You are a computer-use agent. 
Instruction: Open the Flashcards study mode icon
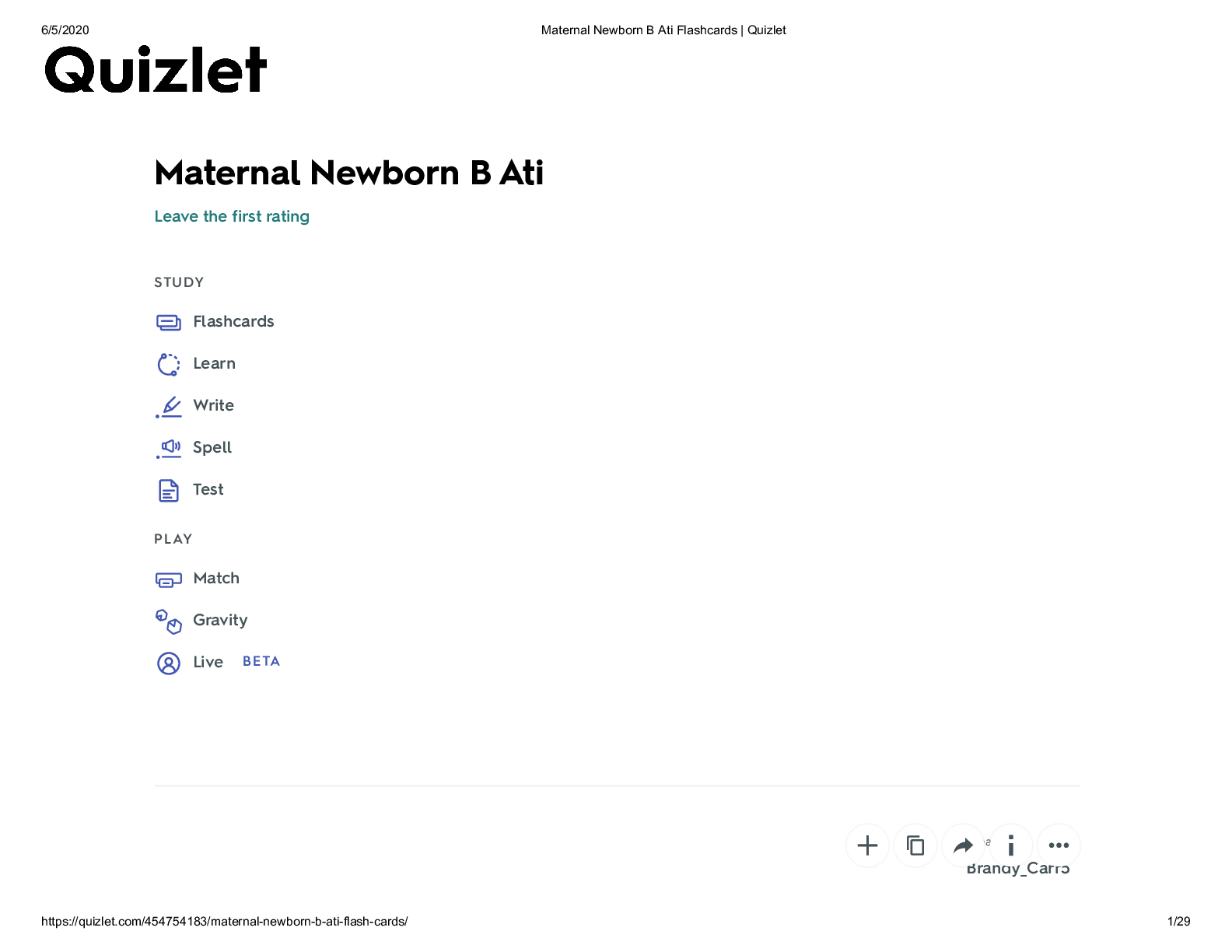168,322
